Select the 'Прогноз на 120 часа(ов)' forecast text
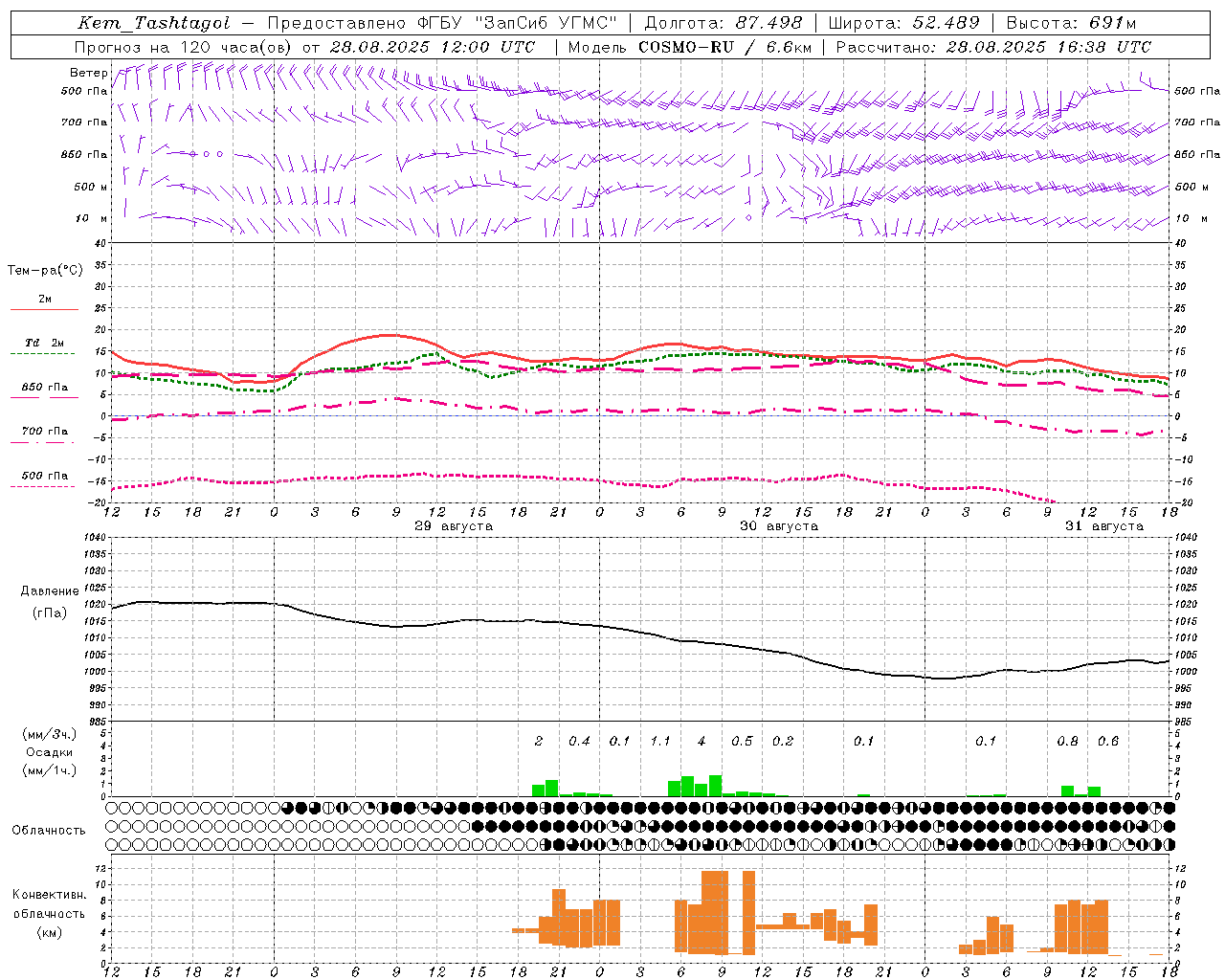 click(x=184, y=47)
